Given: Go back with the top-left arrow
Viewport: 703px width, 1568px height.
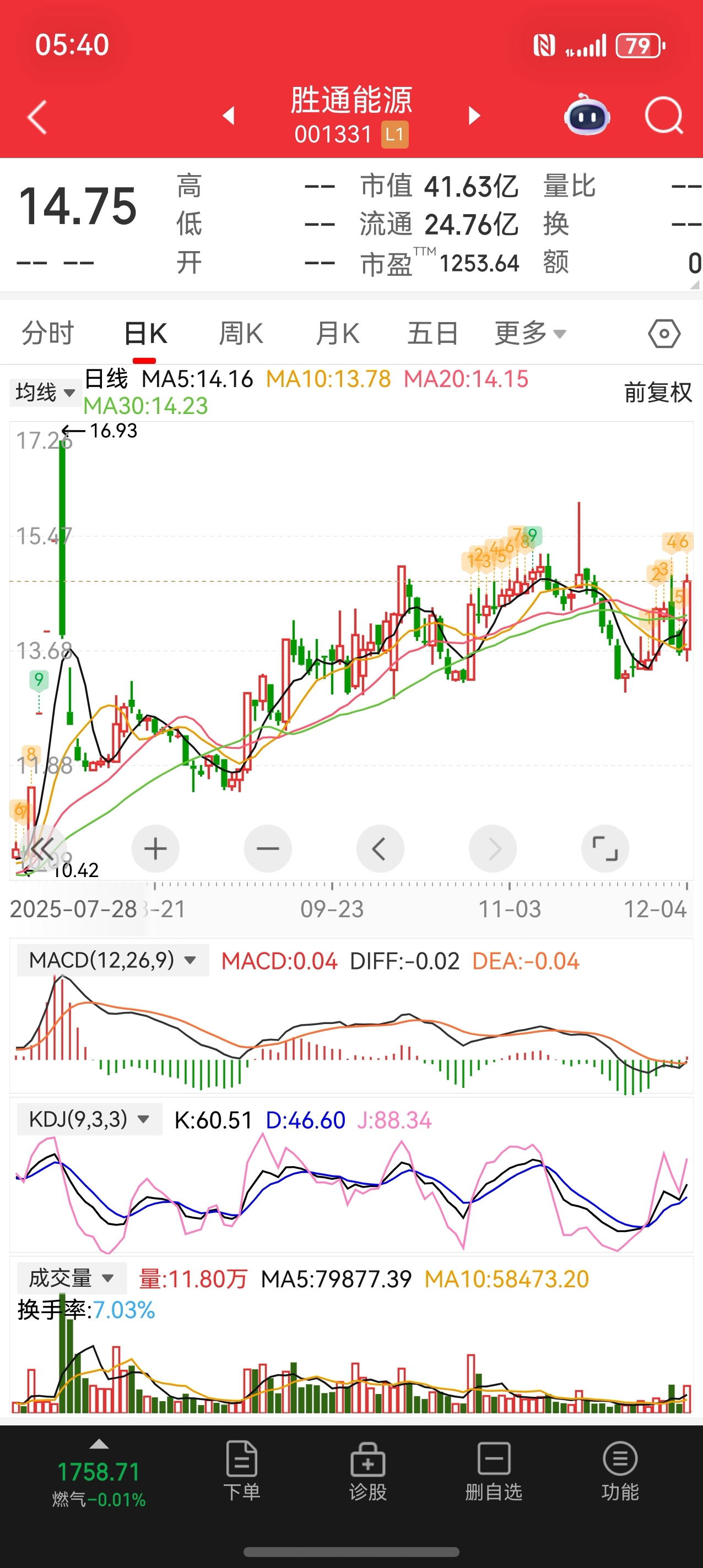Looking at the screenshot, I should (38, 117).
